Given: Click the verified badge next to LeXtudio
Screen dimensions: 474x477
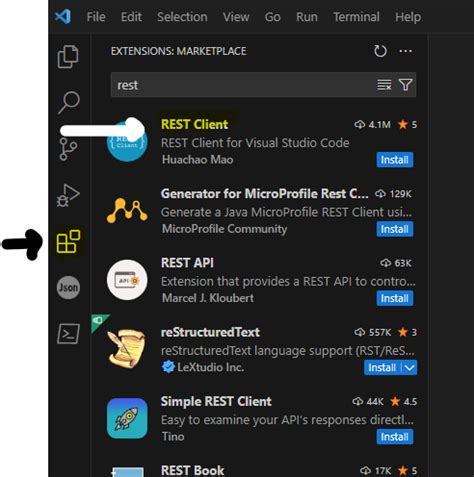Looking at the screenshot, I should [x=168, y=367].
